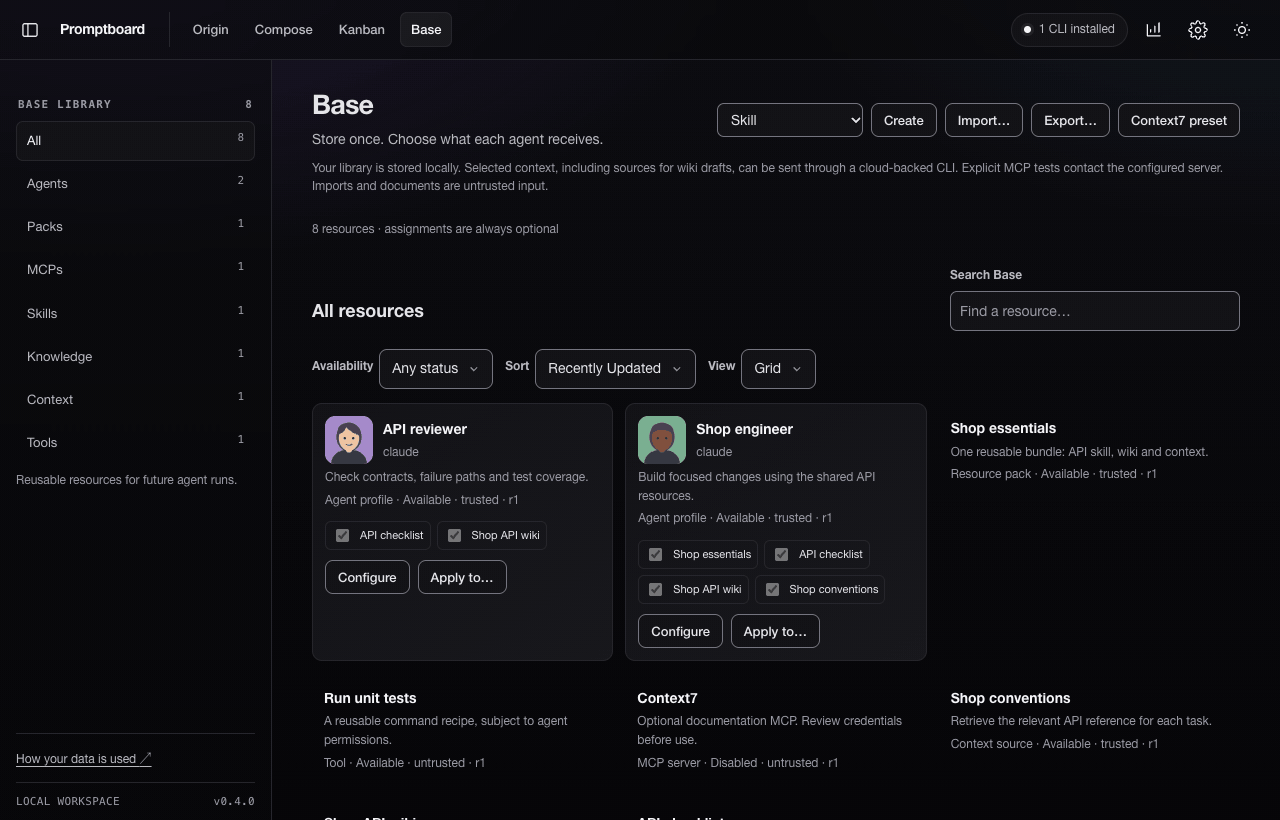Click the API reviewer avatar
Screen dimensions: 1280x820
click(349, 440)
